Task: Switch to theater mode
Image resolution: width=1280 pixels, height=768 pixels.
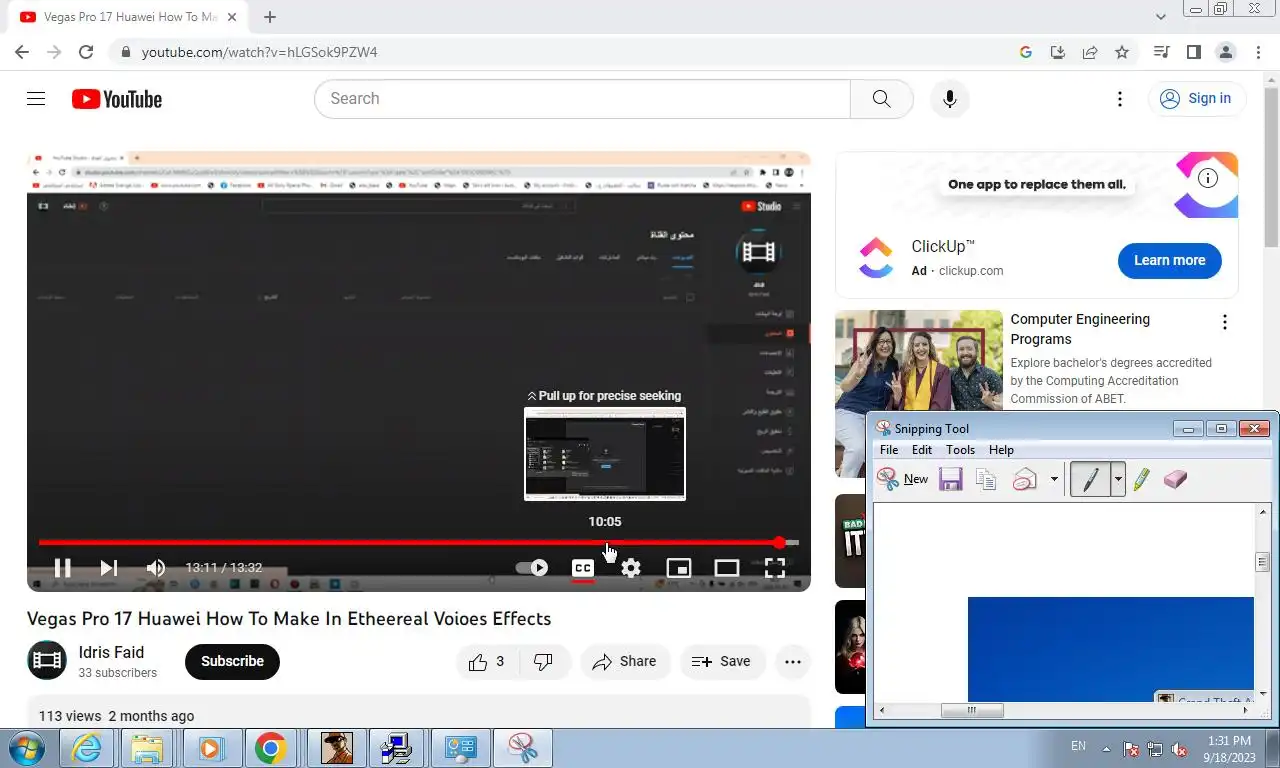Action: (727, 568)
